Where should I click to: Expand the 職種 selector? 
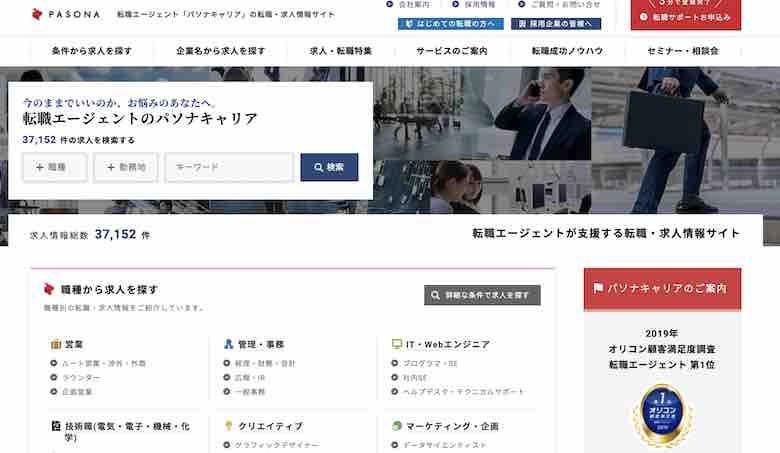pos(55,167)
